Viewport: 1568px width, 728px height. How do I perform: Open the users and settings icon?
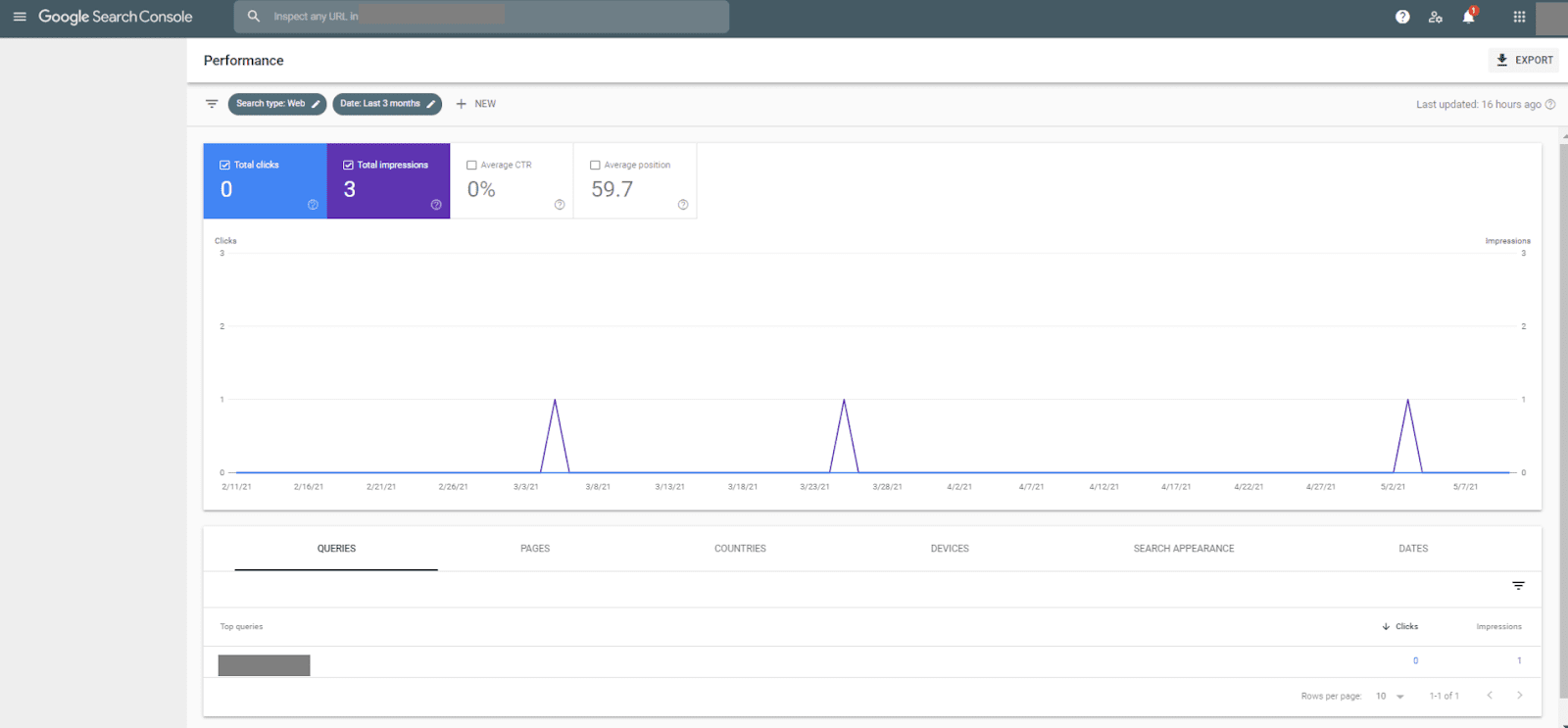tap(1436, 17)
